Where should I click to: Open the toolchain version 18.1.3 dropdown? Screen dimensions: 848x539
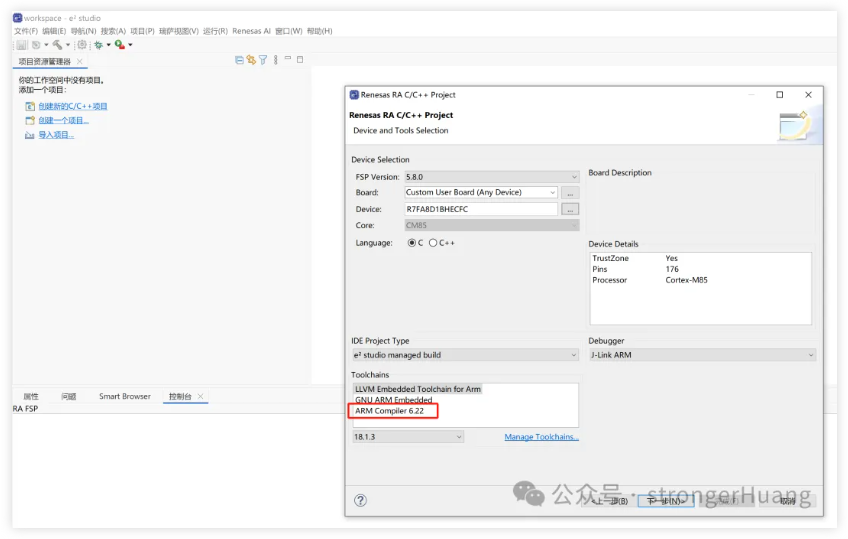[x=459, y=437]
